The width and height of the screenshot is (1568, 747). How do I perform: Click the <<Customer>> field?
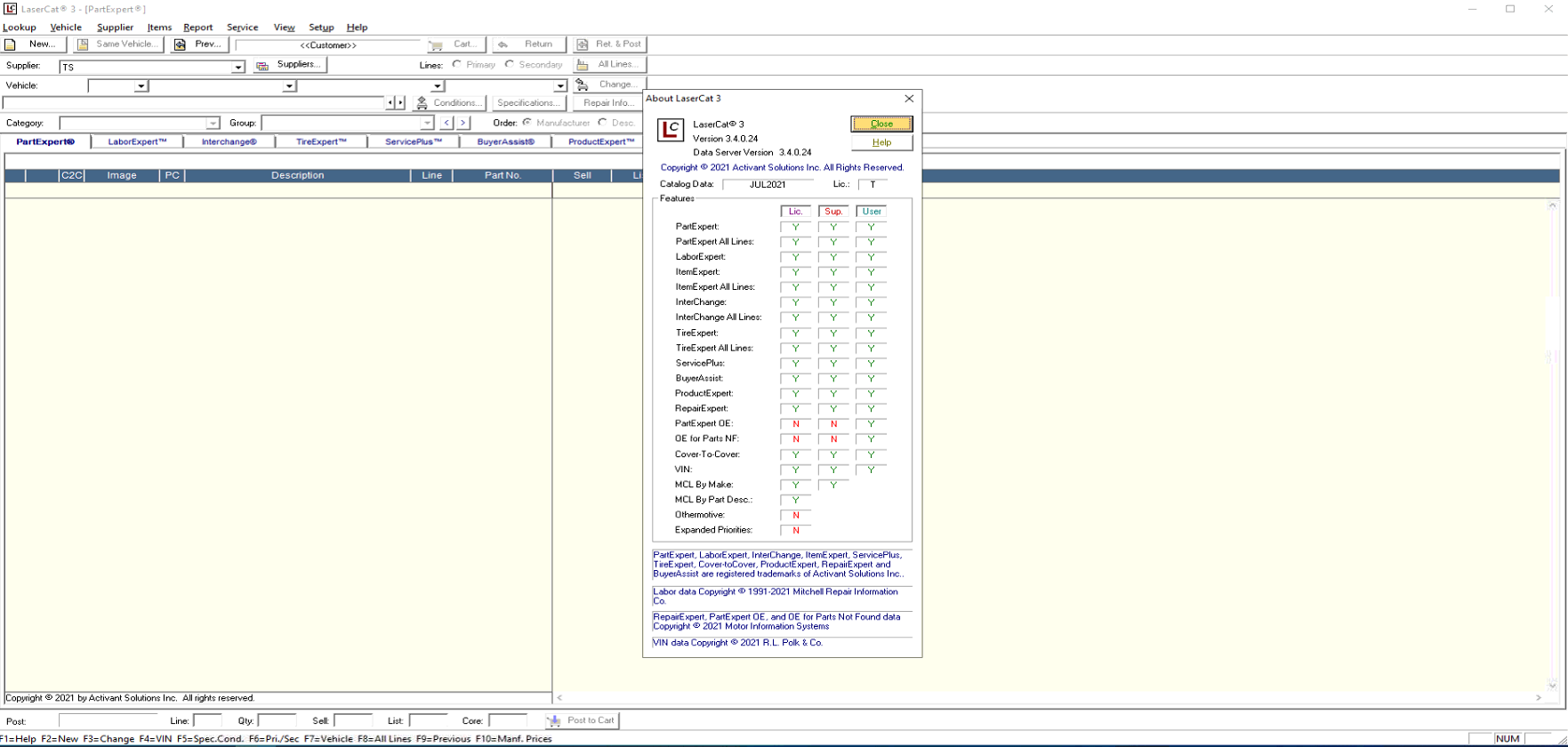pyautogui.click(x=327, y=45)
